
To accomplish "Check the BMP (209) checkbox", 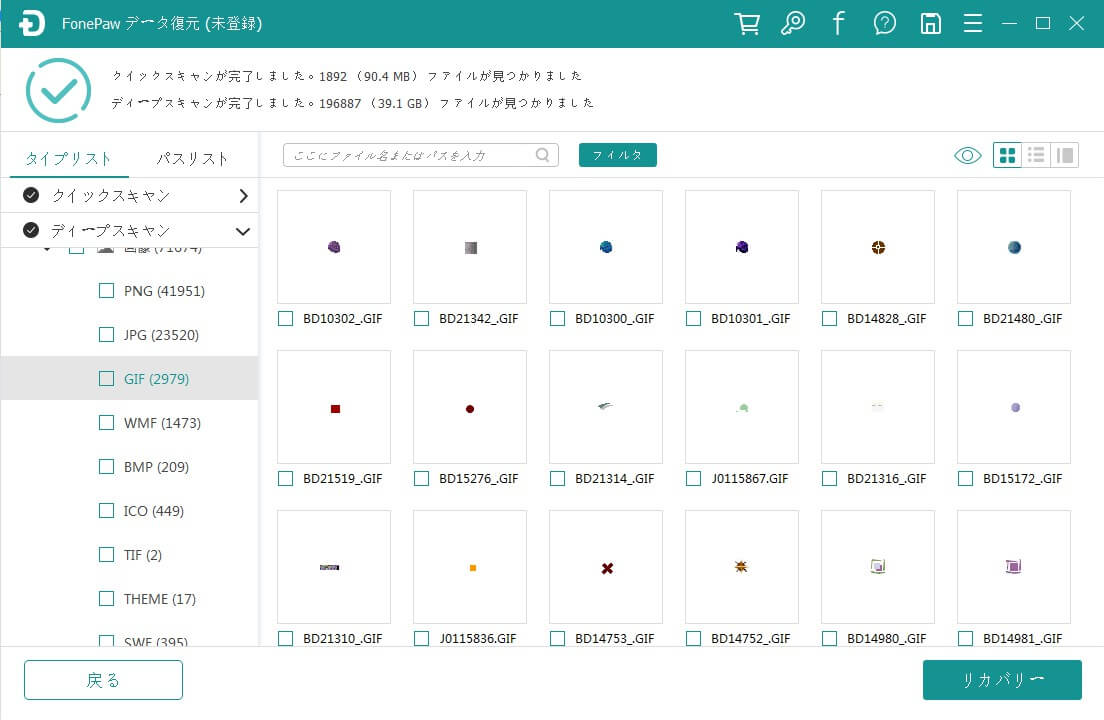I will coord(106,467).
